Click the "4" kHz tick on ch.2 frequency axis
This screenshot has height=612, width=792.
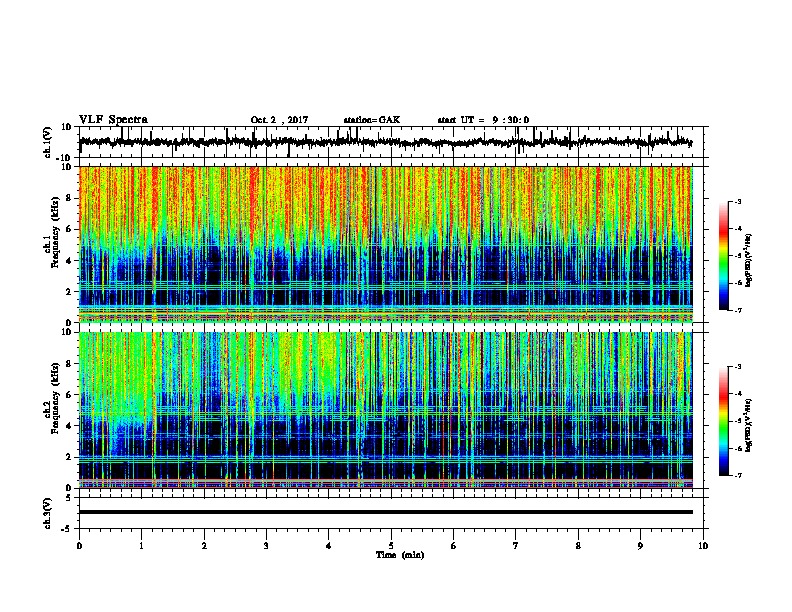coord(69,426)
